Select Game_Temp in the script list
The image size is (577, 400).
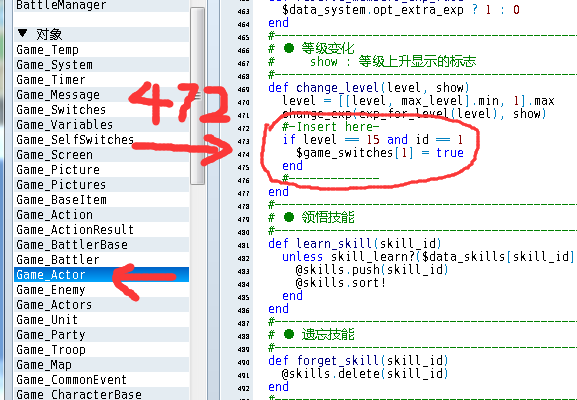coord(101,50)
